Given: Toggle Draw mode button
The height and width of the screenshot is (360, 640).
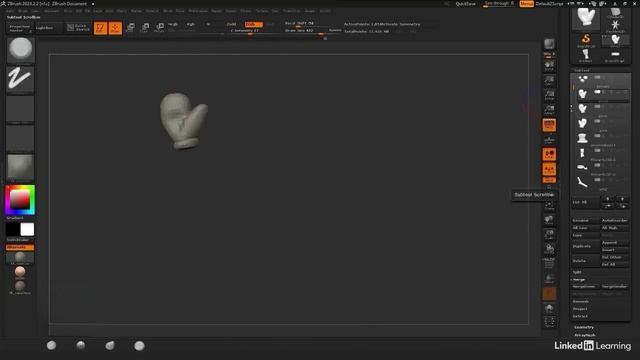Looking at the screenshot, I should (116, 28).
